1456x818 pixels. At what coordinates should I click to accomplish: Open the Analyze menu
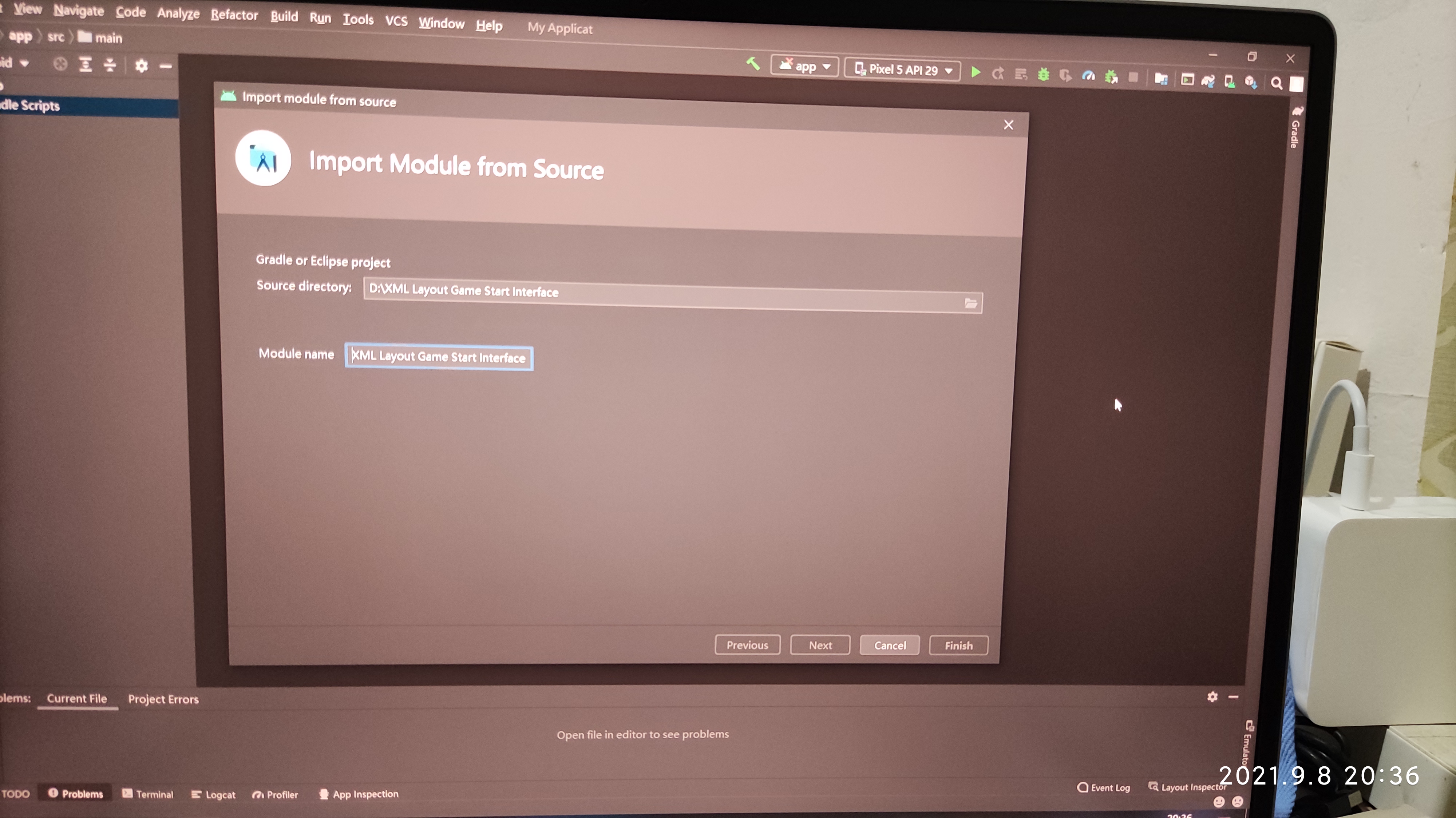[x=178, y=13]
